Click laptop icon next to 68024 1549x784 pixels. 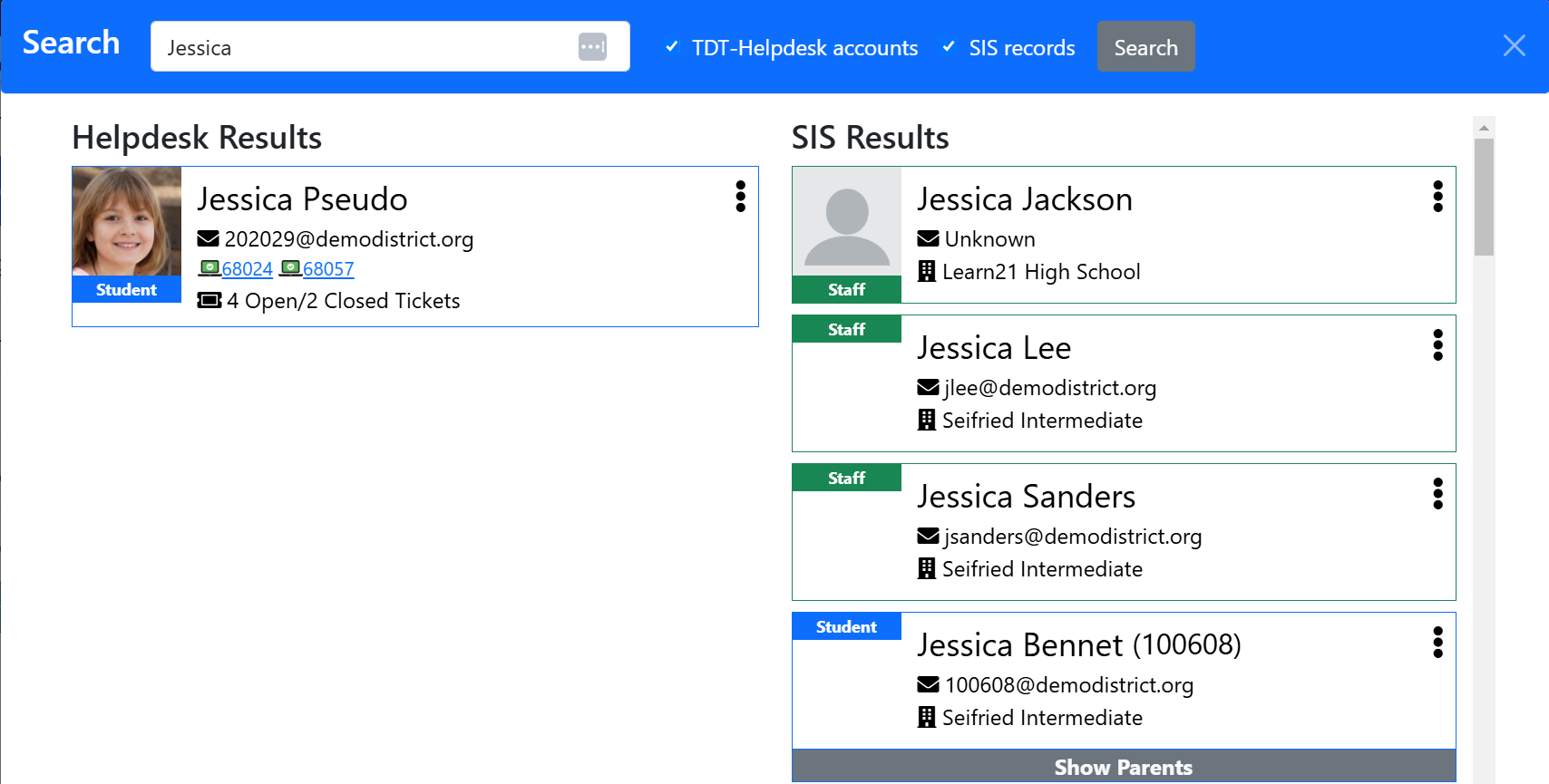[x=209, y=267]
